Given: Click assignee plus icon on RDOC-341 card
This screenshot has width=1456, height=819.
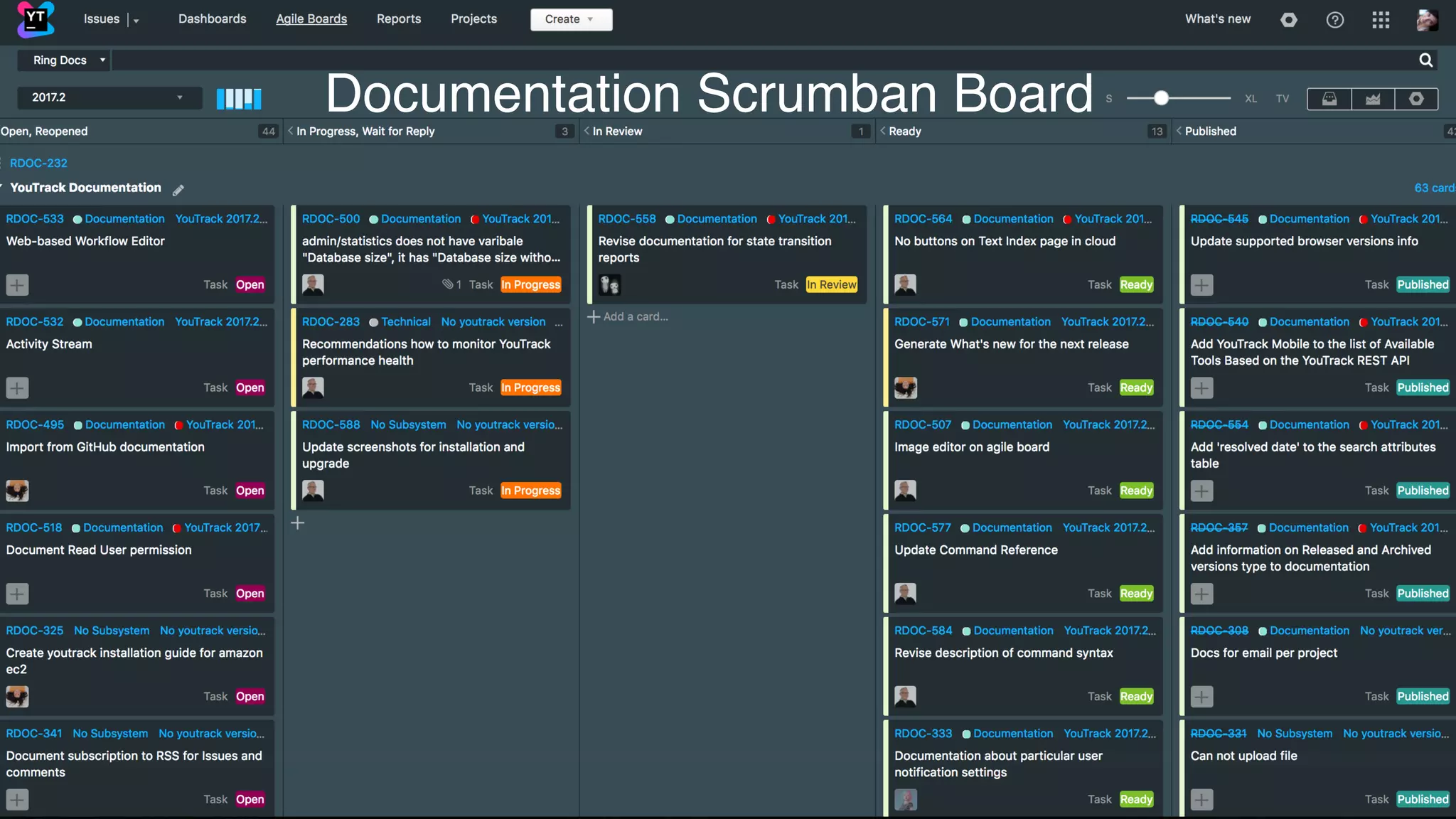Looking at the screenshot, I should (17, 800).
